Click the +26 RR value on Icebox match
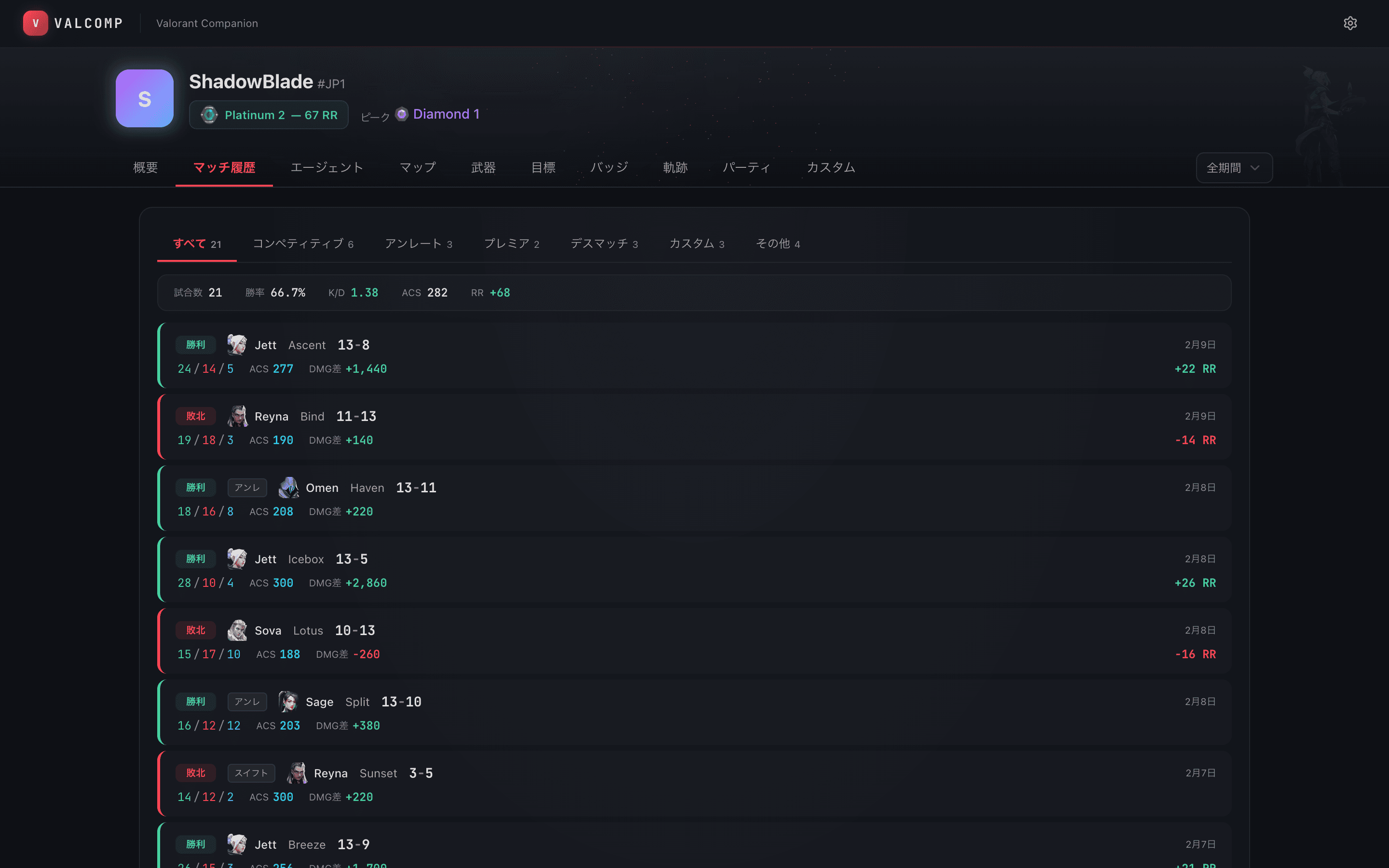 pyautogui.click(x=1195, y=583)
